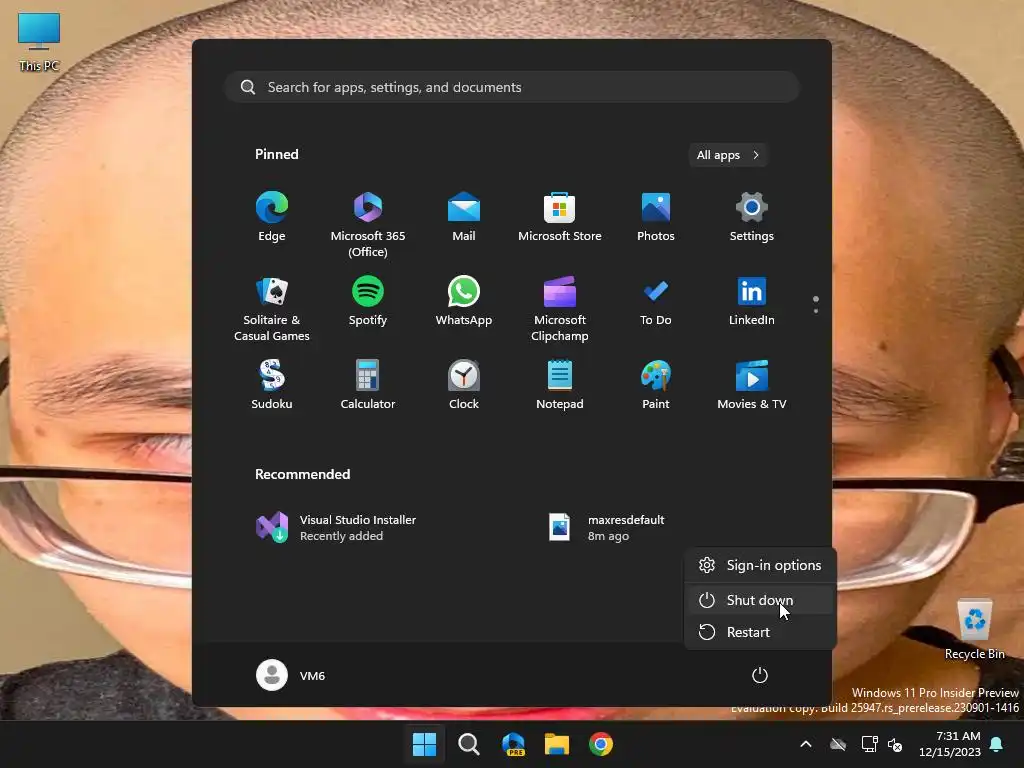Open the clock and date flyout
The width and height of the screenshot is (1024, 768).
[950, 744]
